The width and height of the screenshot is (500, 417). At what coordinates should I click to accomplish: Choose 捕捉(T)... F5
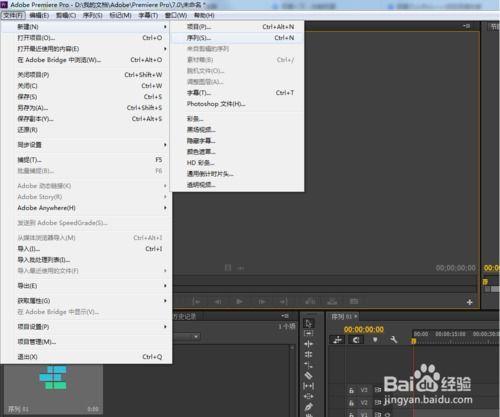86,160
